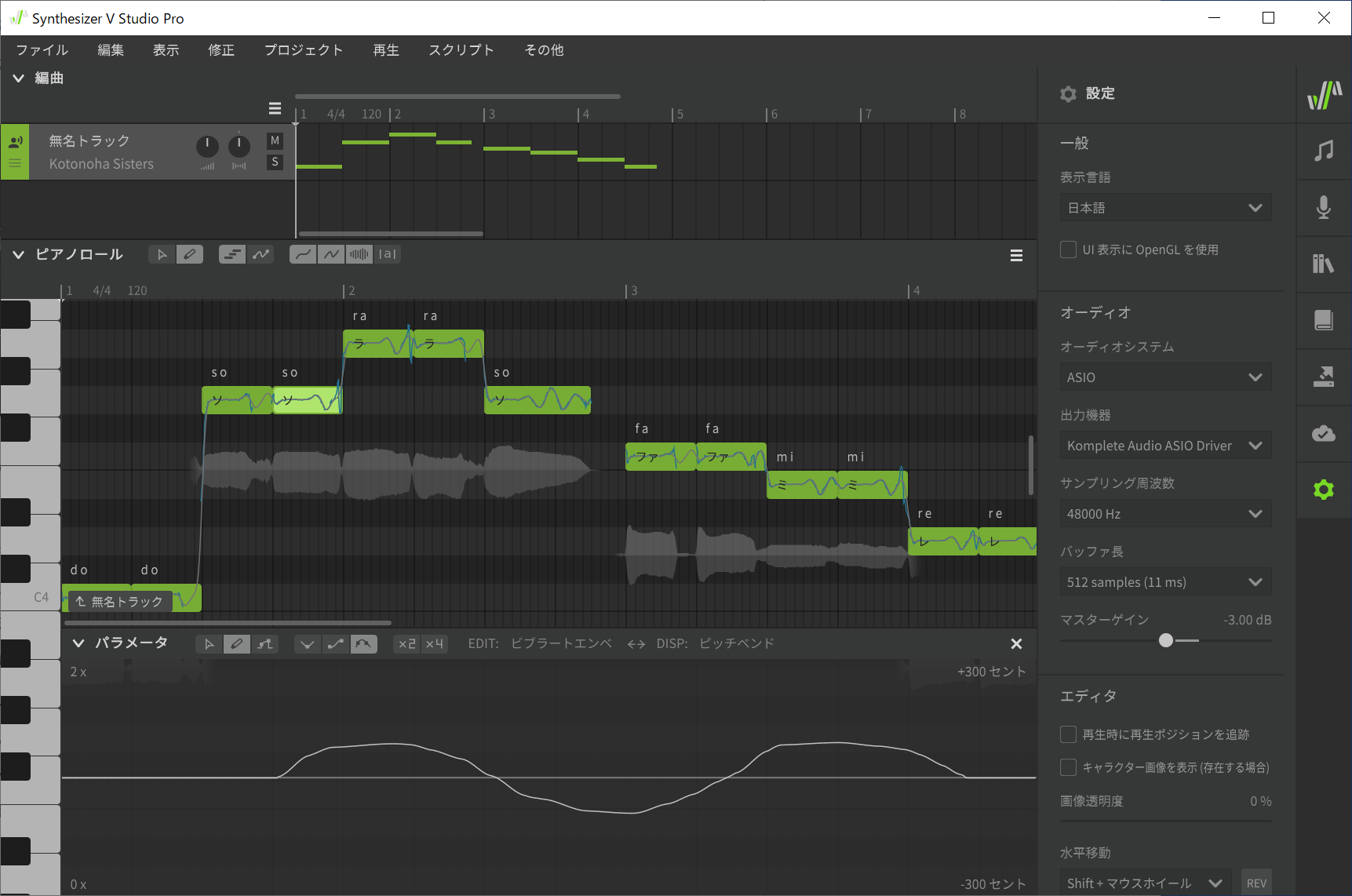Choose the V-shaped curve mode in parameters
Image resolution: width=1352 pixels, height=896 pixels.
tap(308, 644)
